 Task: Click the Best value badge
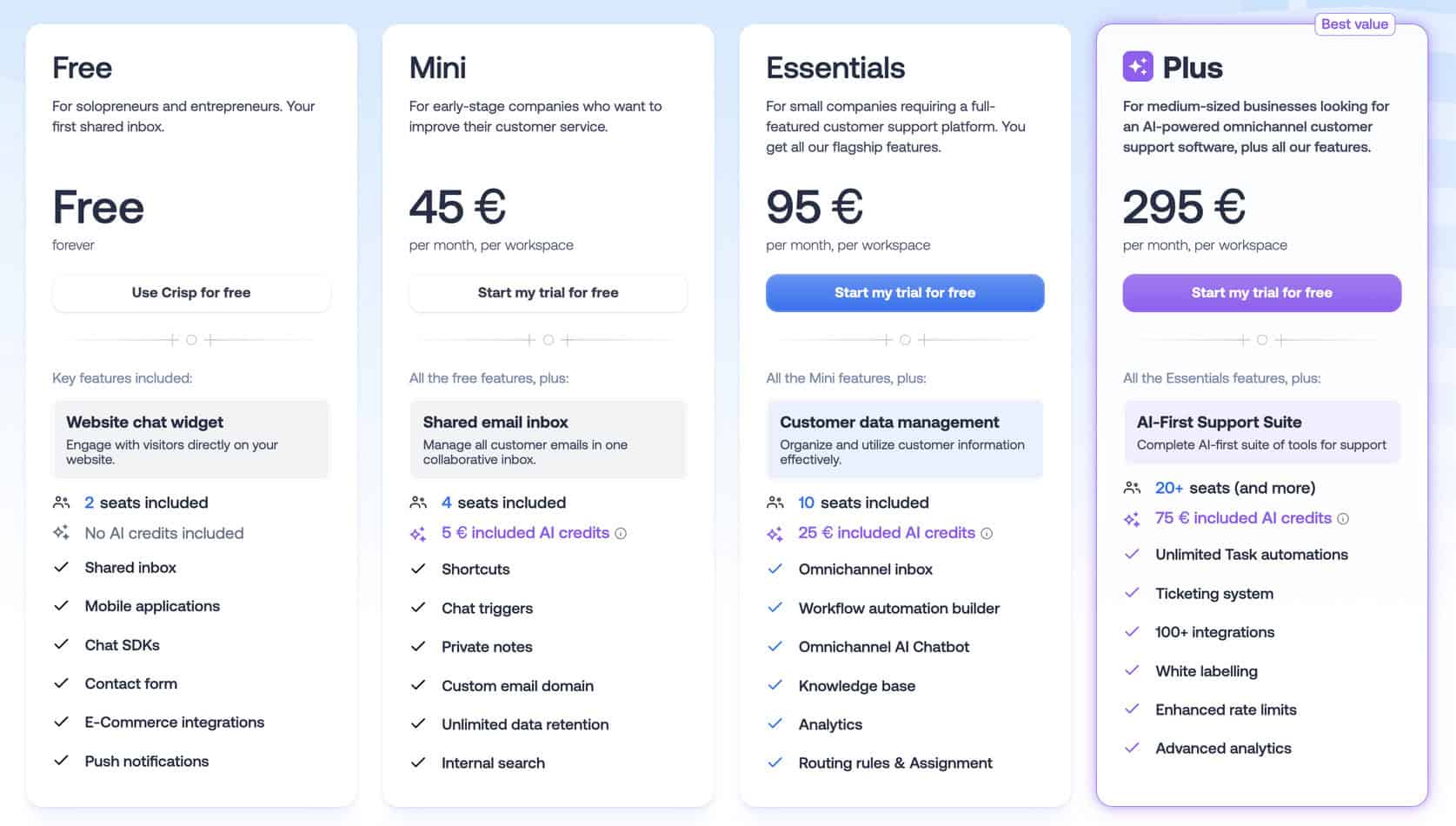pos(1354,24)
